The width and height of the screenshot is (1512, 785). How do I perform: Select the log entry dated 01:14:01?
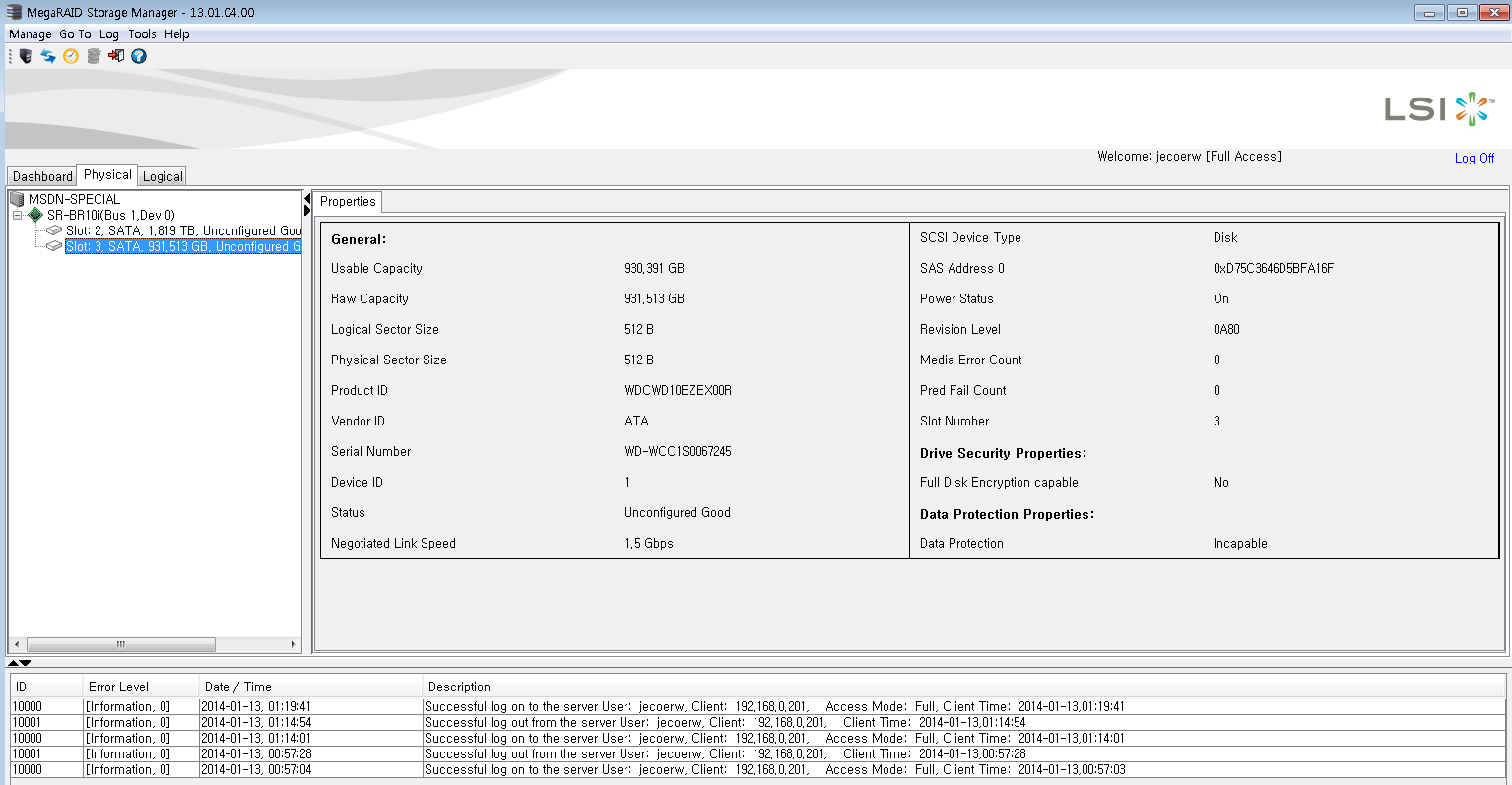757,738
